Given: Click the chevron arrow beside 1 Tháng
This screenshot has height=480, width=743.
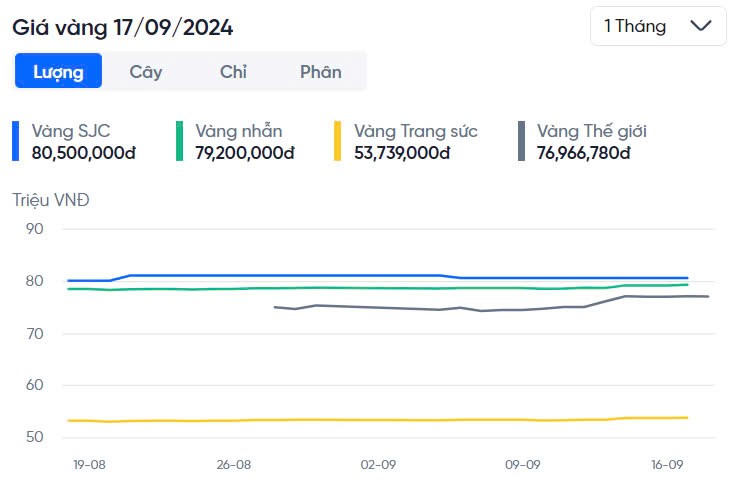Looking at the screenshot, I should click(701, 27).
